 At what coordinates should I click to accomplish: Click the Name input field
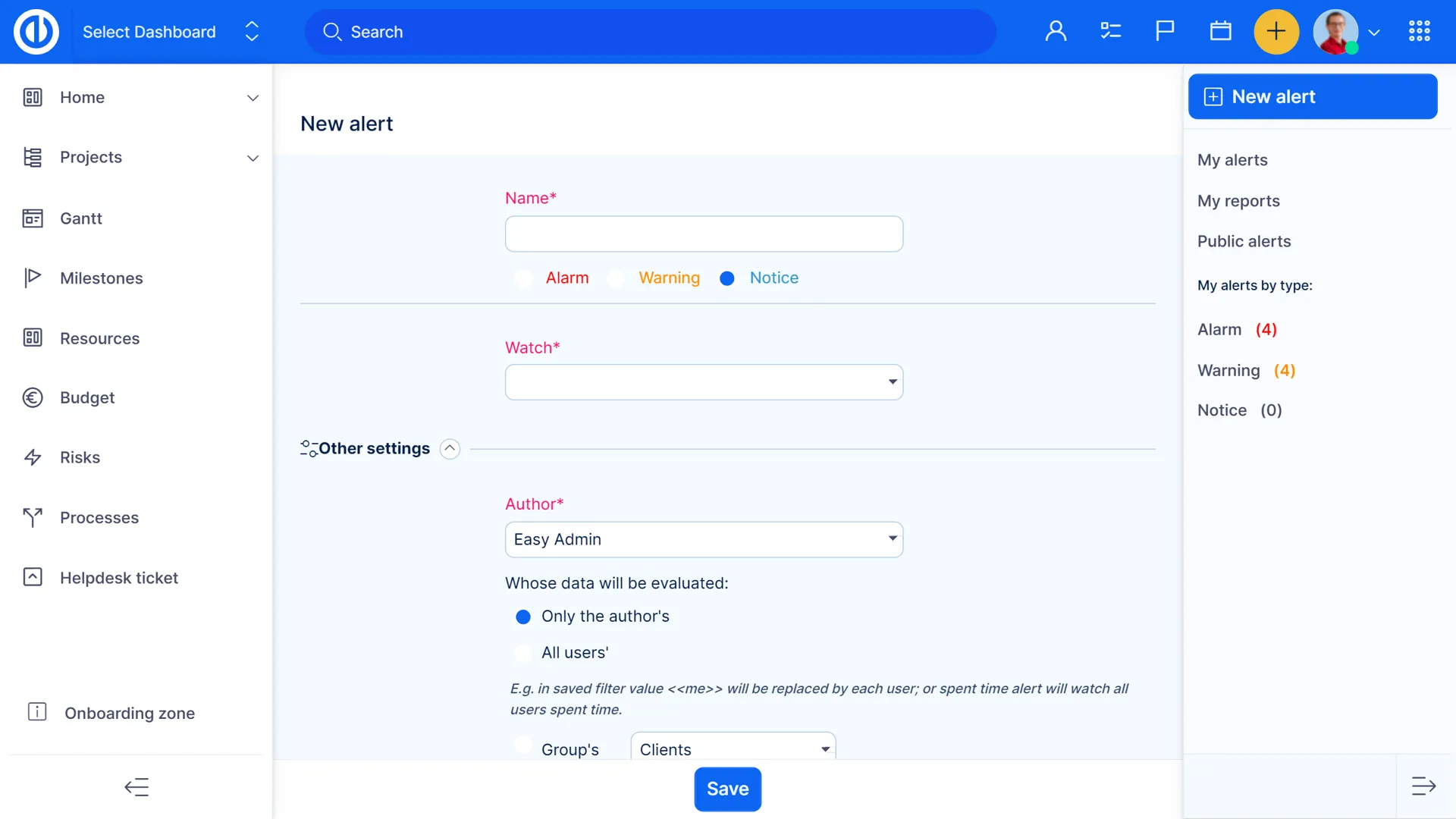[704, 234]
